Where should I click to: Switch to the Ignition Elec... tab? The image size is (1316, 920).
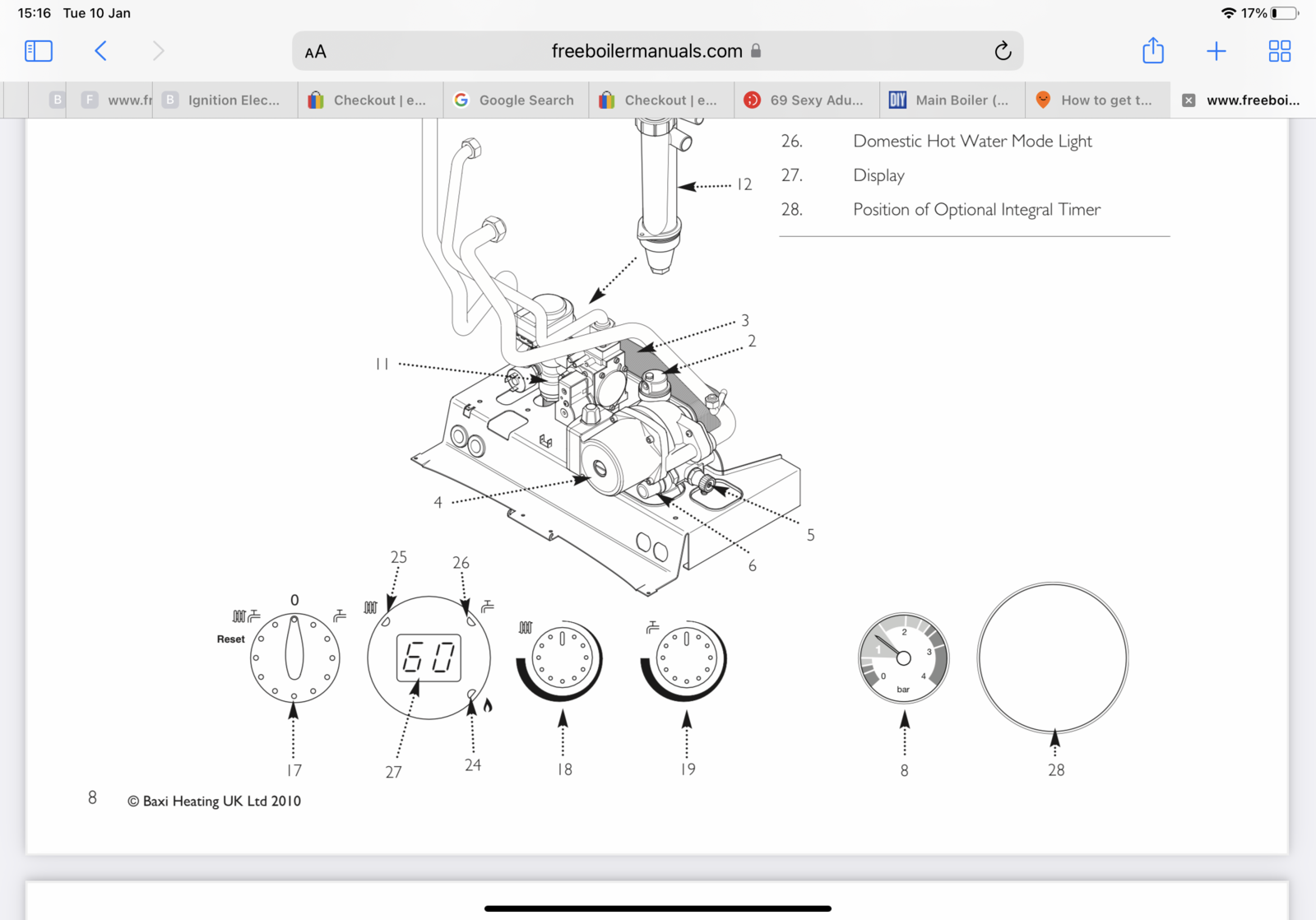pos(224,100)
